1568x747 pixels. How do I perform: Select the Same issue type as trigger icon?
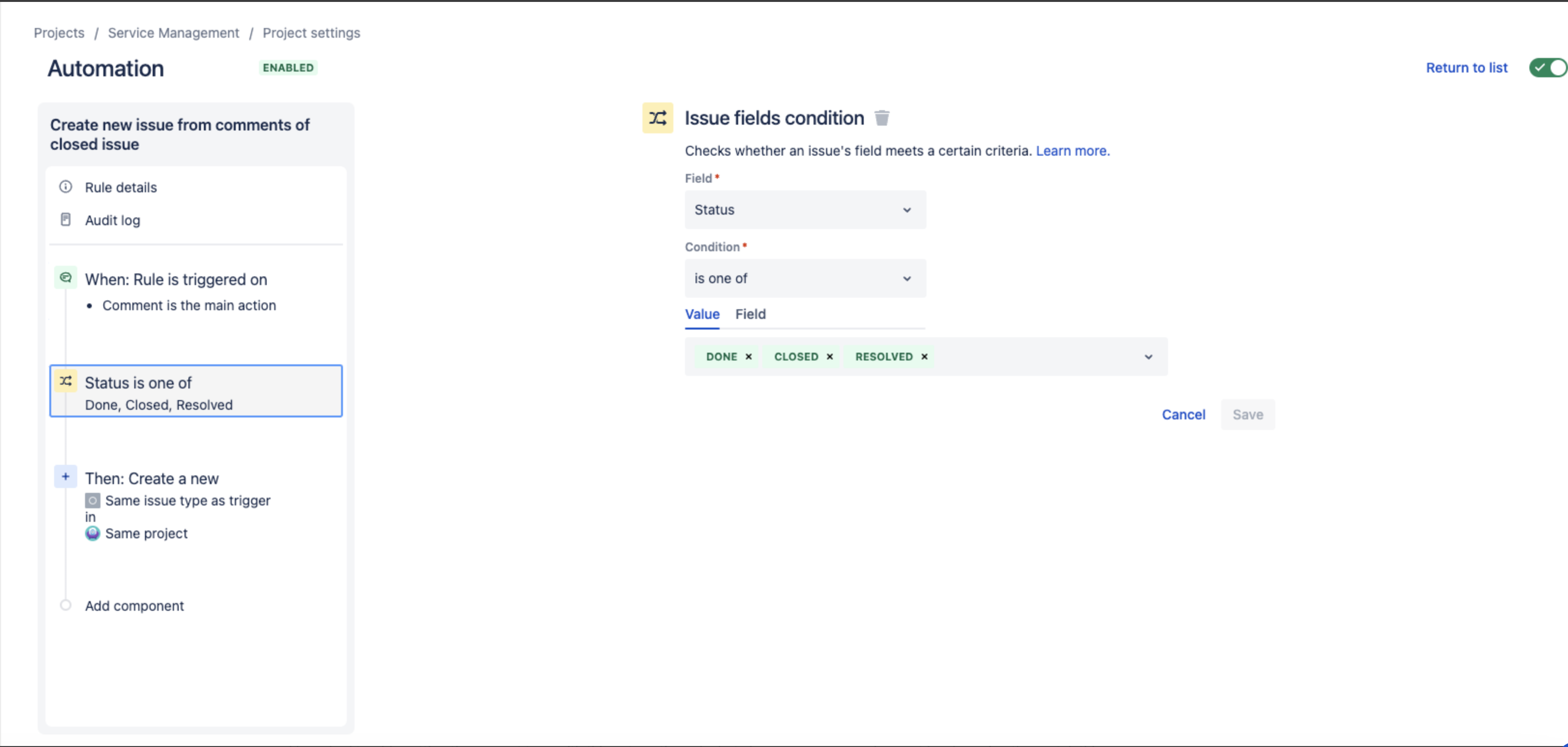[x=93, y=501]
